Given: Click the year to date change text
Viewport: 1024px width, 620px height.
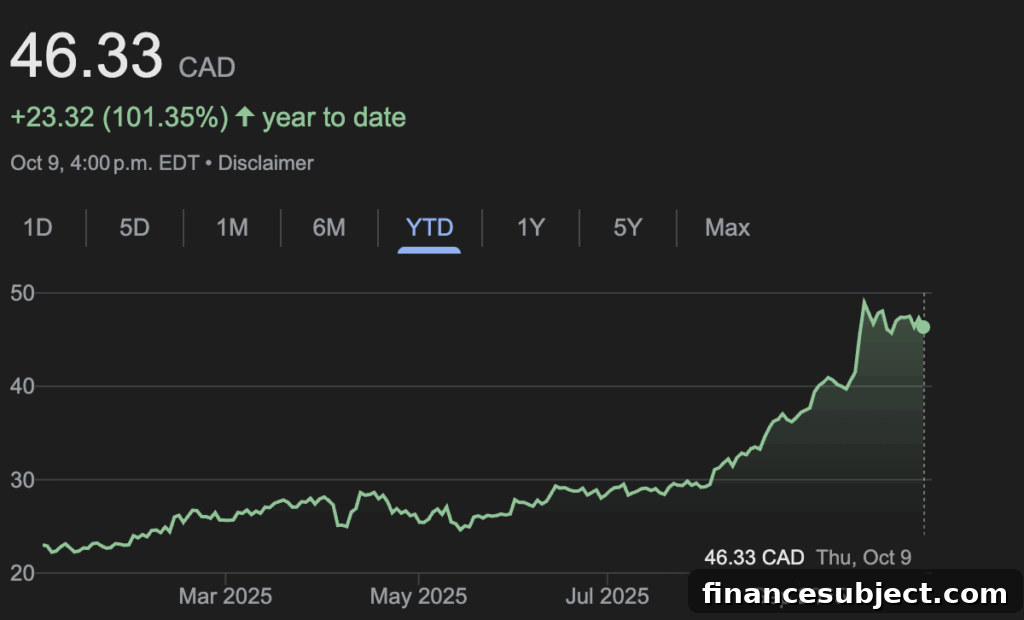Looking at the screenshot, I should point(208,118).
